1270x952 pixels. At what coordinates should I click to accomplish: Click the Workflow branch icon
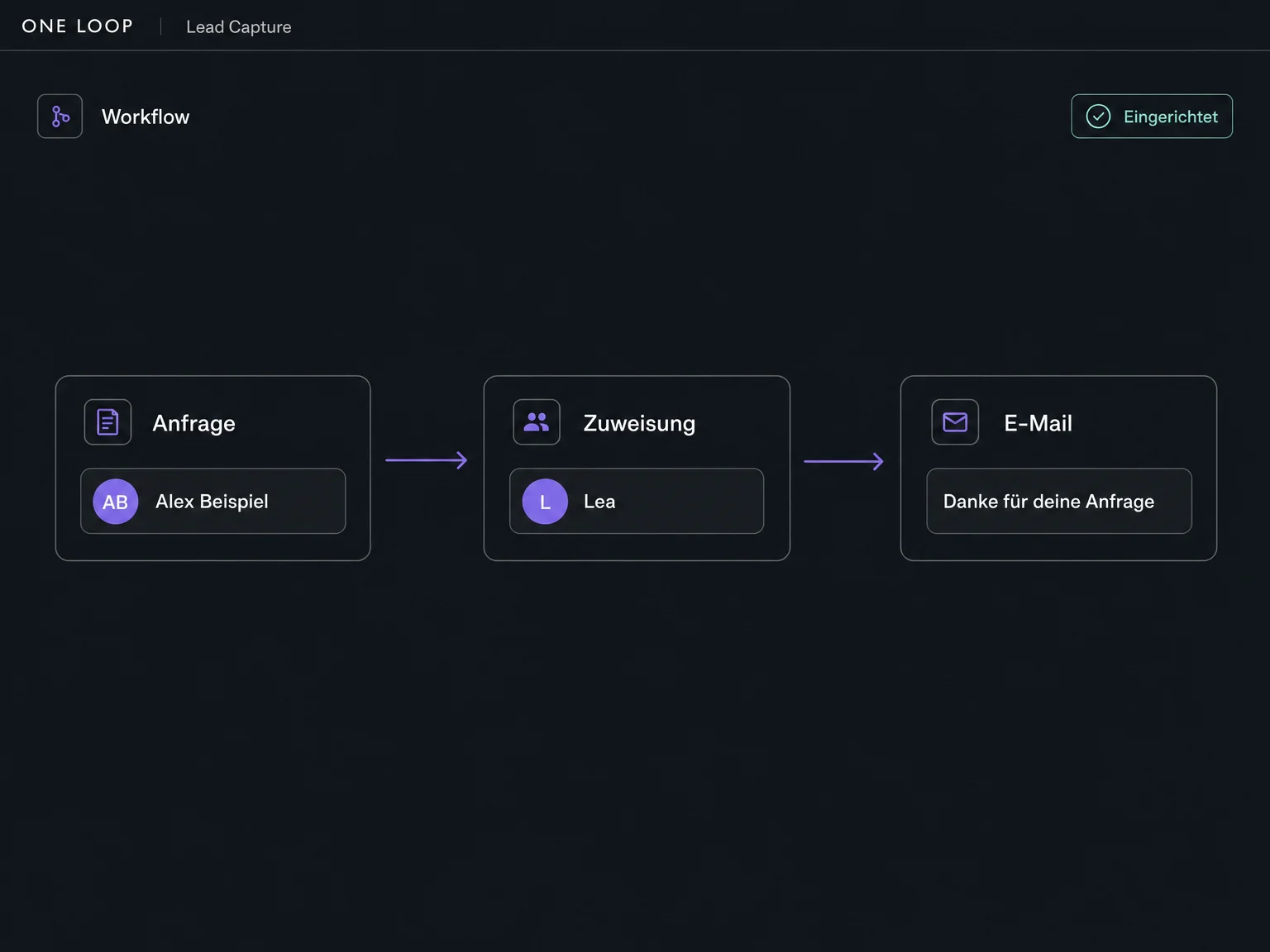click(x=60, y=117)
